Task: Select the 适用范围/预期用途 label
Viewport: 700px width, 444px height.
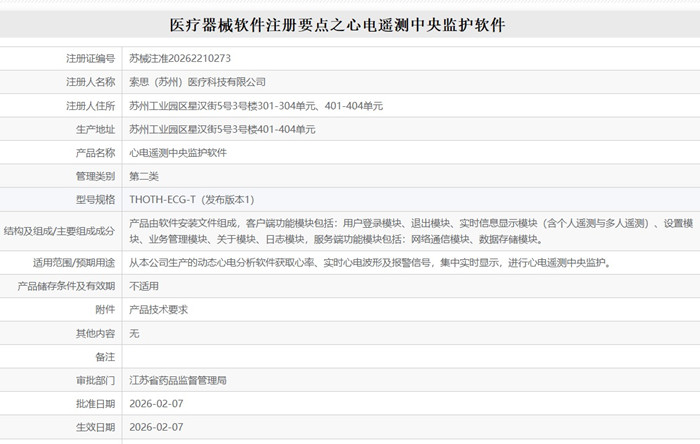Action: (74, 263)
